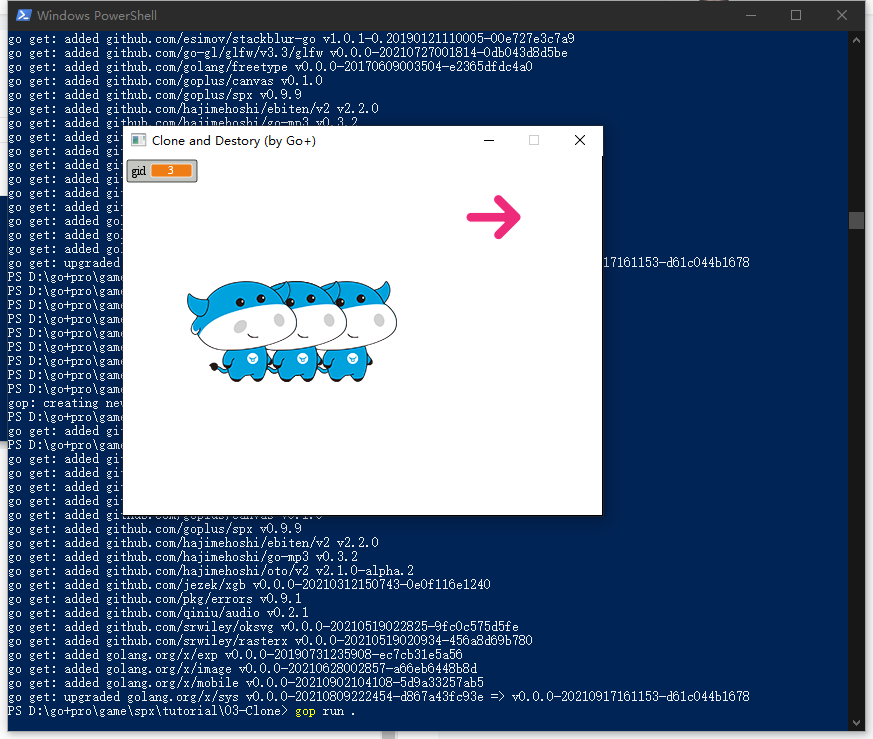Click the 'github.com/qiniu/audio v0.2.1' line
Screen dimensions: 873x739
[158, 613]
